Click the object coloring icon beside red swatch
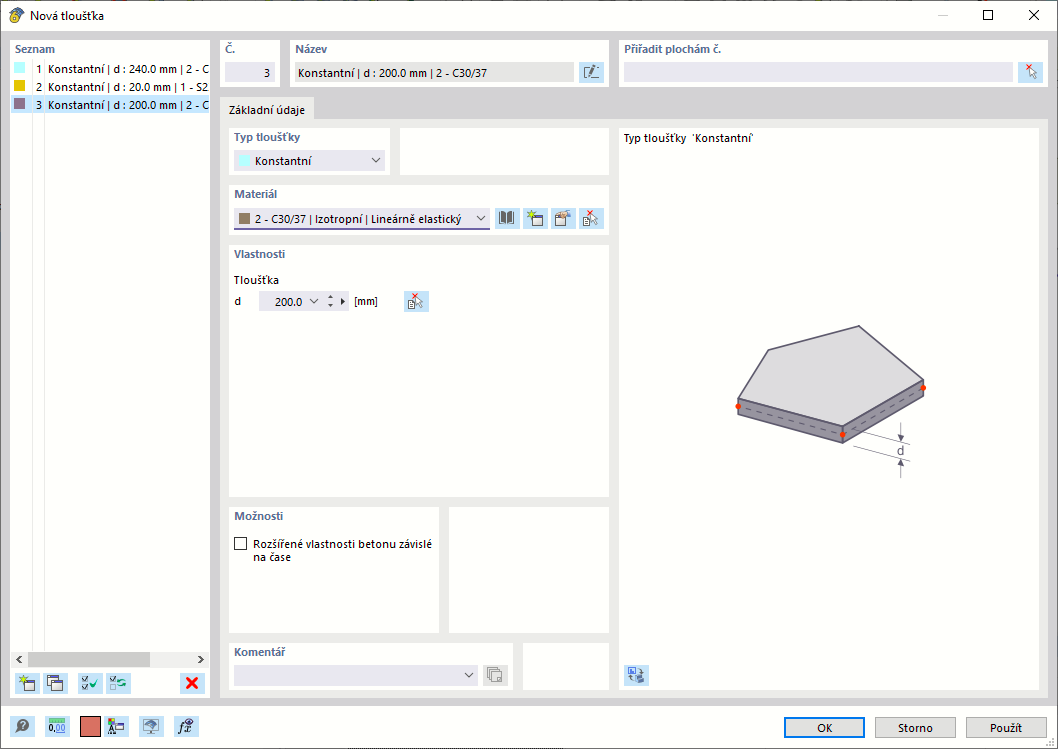The width and height of the screenshot is (1058, 749). click(x=116, y=727)
